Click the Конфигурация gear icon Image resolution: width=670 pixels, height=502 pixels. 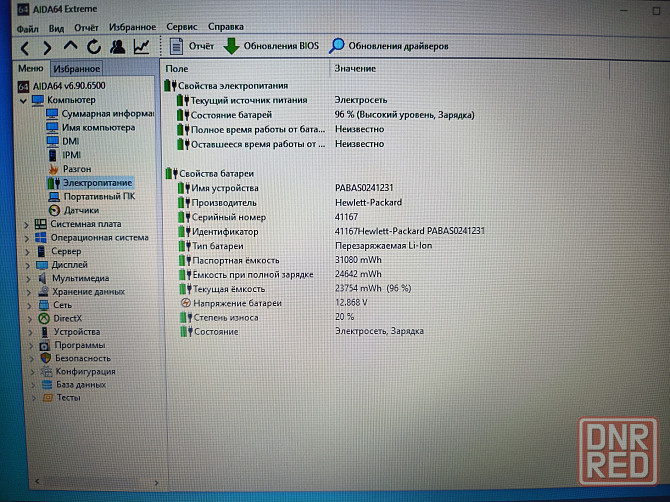point(46,372)
